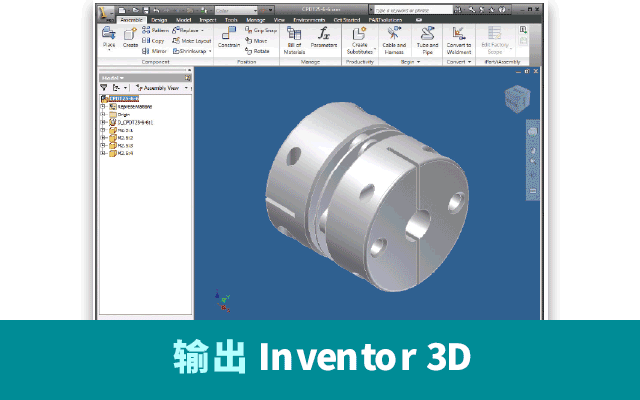Switch to the Environments ribbon tab

tap(309, 20)
